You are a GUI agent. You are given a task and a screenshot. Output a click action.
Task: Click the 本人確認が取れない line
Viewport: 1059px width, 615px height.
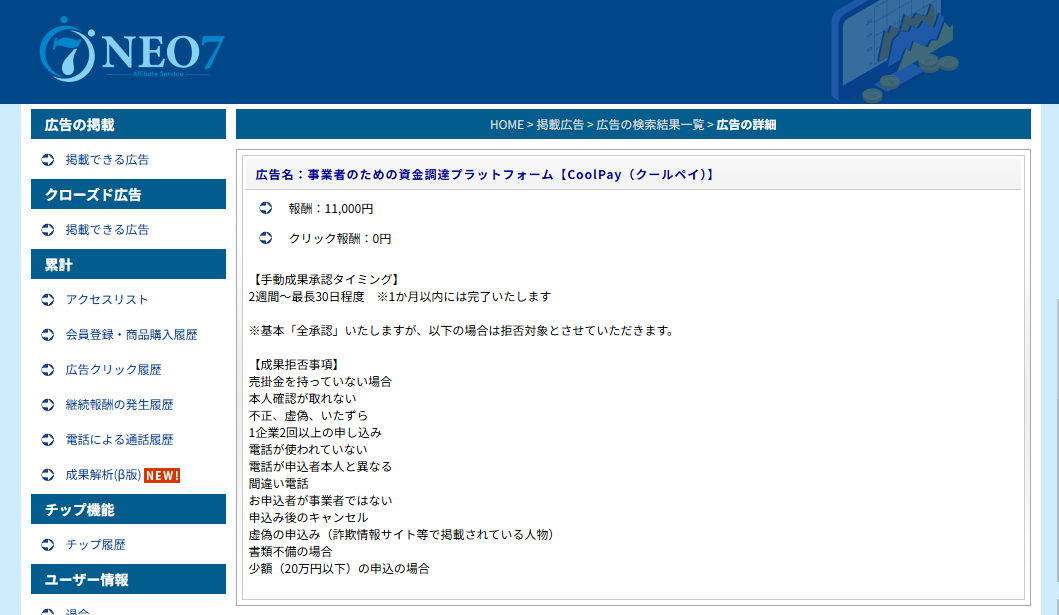click(x=303, y=399)
